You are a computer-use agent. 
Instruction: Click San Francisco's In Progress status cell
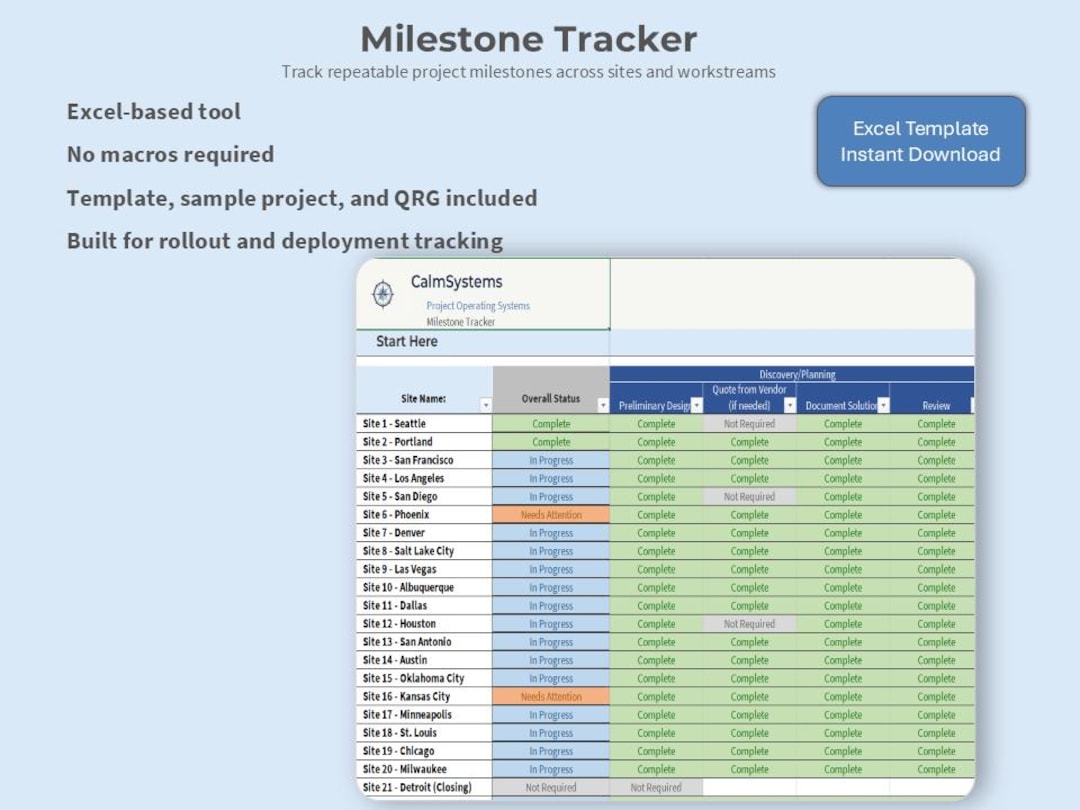[x=551, y=460]
